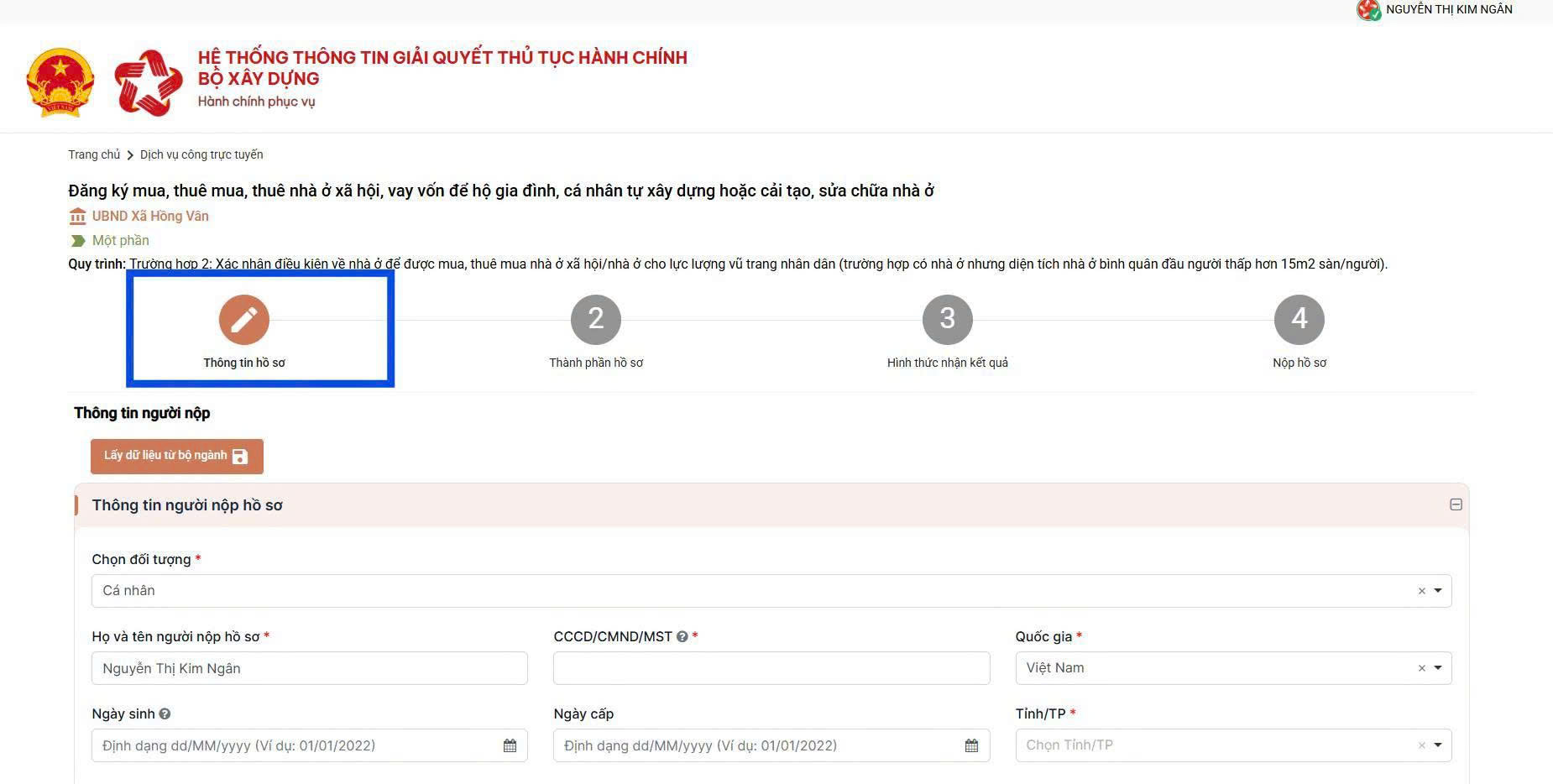Clear the Cá nhân selection with the x icon
This screenshot has height=784, width=1553.
[1422, 591]
